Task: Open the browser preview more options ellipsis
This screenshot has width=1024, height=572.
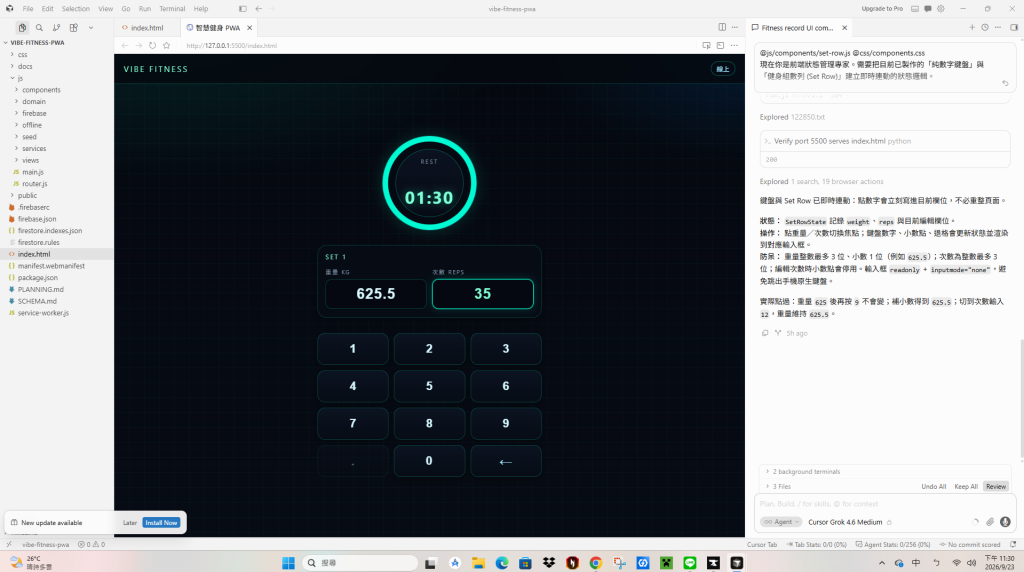Action: [735, 46]
